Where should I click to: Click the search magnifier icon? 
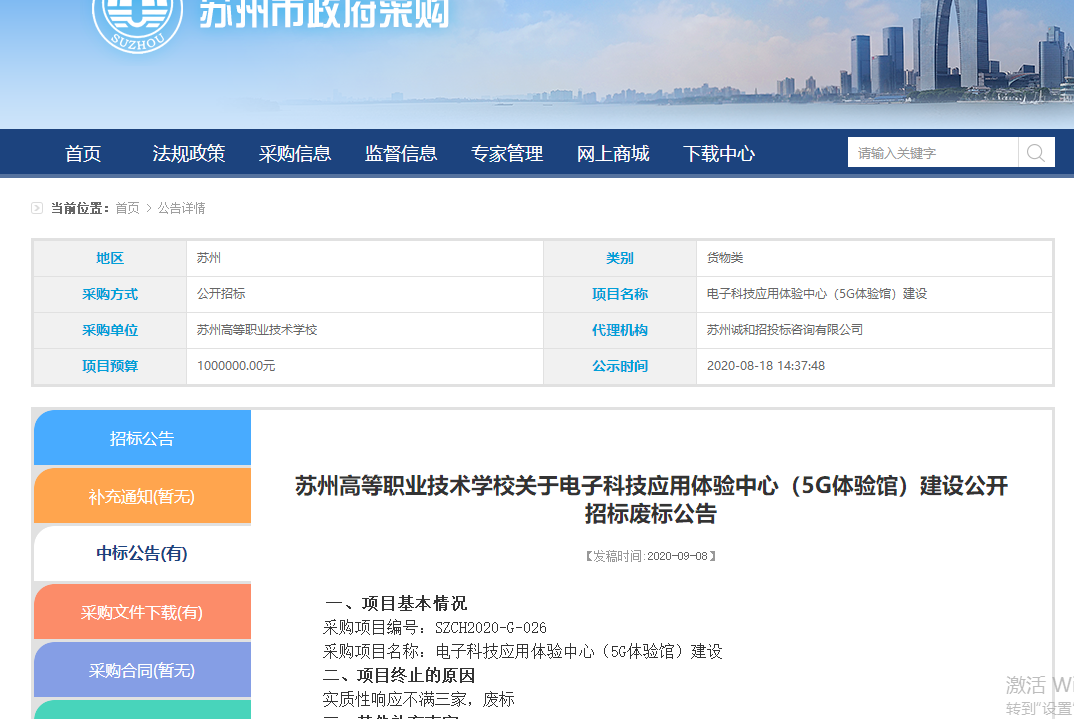tap(1036, 153)
